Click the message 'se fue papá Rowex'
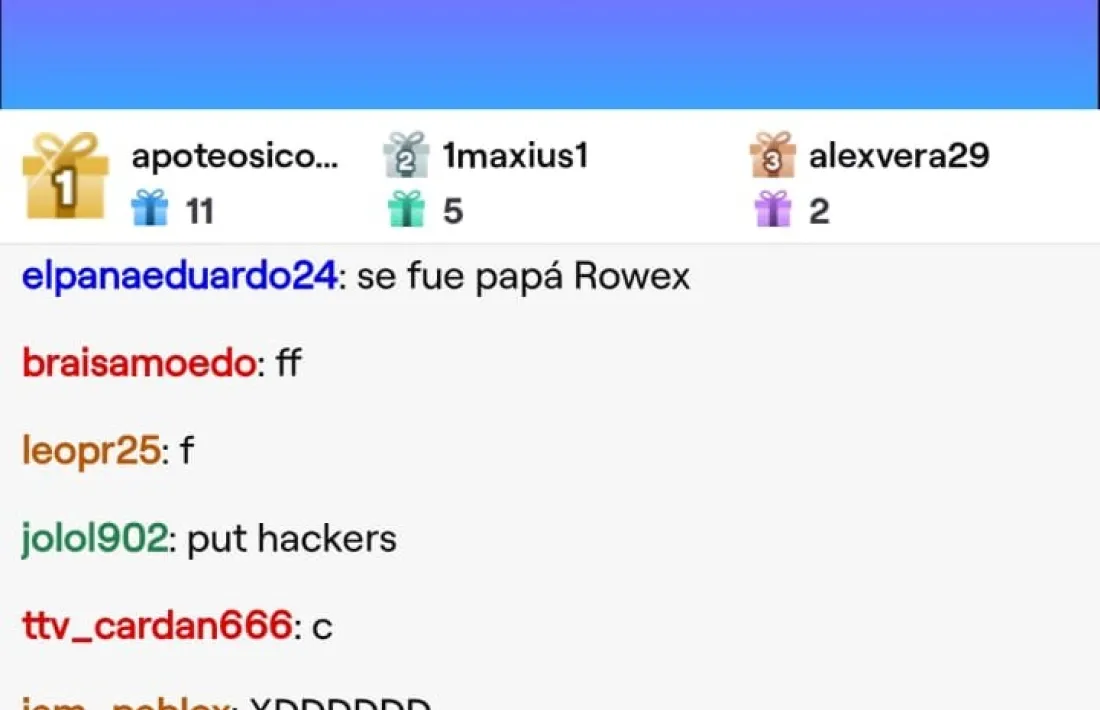Viewport: 1100px width, 710px height. pyautogui.click(x=523, y=276)
